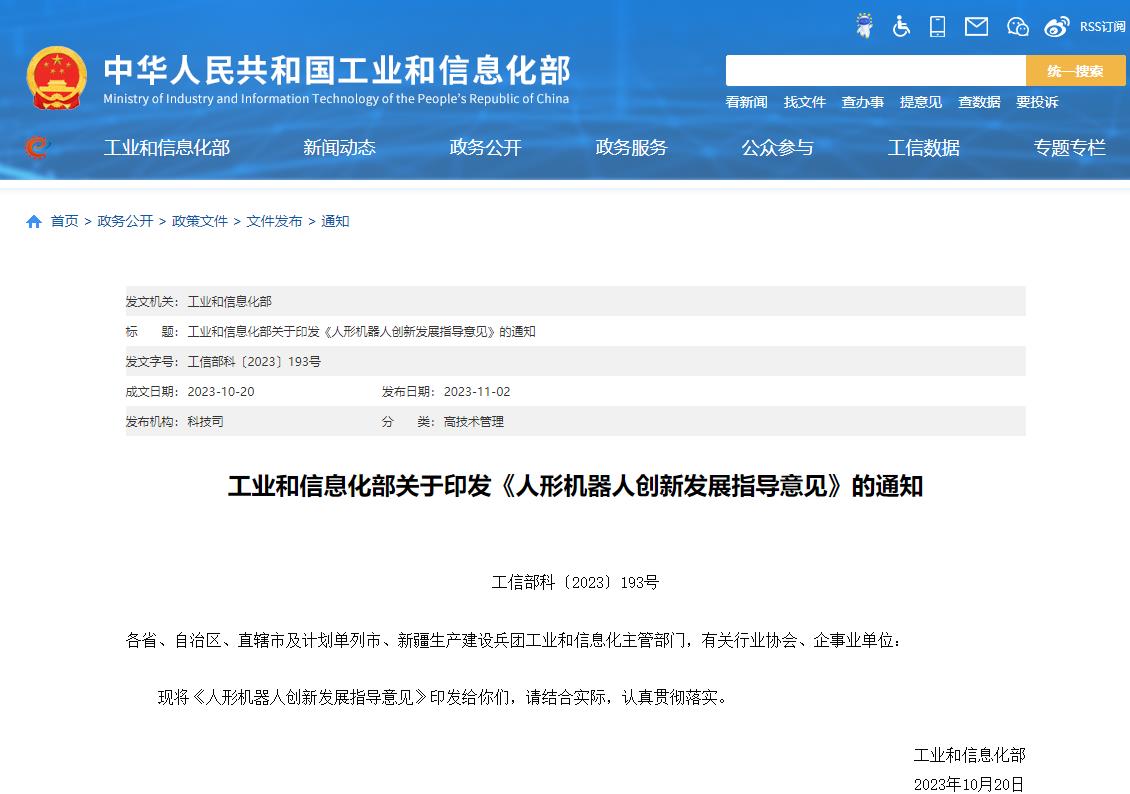The height and width of the screenshot is (794, 1130).
Task: Select 要投诉 quick link
Action: pos(1037,102)
